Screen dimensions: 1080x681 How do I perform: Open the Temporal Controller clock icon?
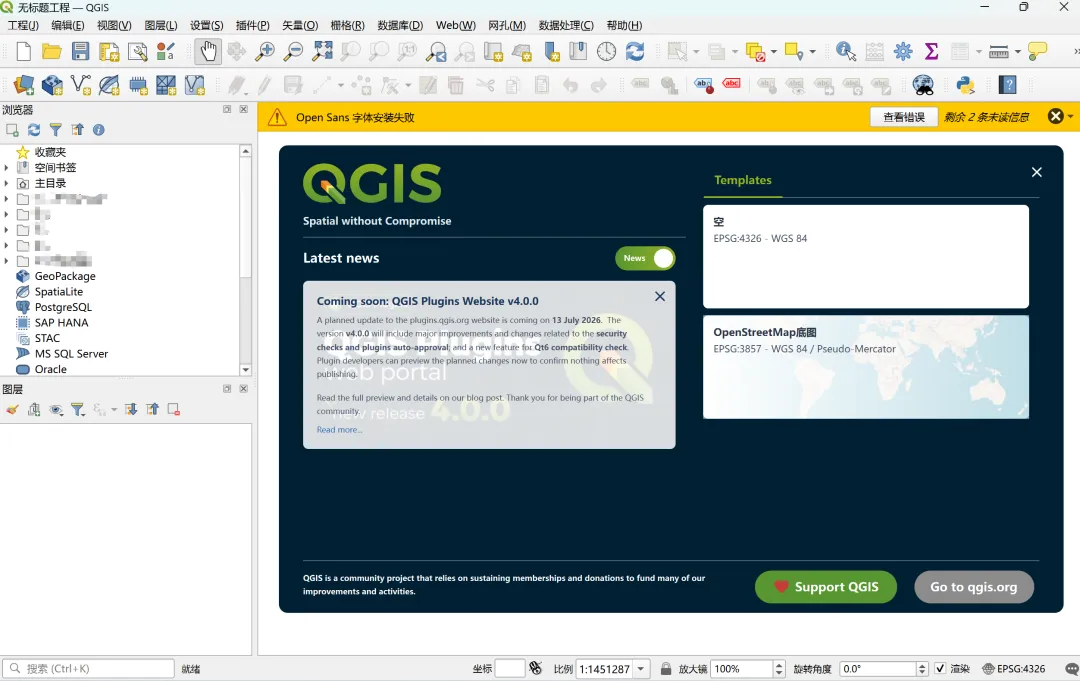point(606,52)
